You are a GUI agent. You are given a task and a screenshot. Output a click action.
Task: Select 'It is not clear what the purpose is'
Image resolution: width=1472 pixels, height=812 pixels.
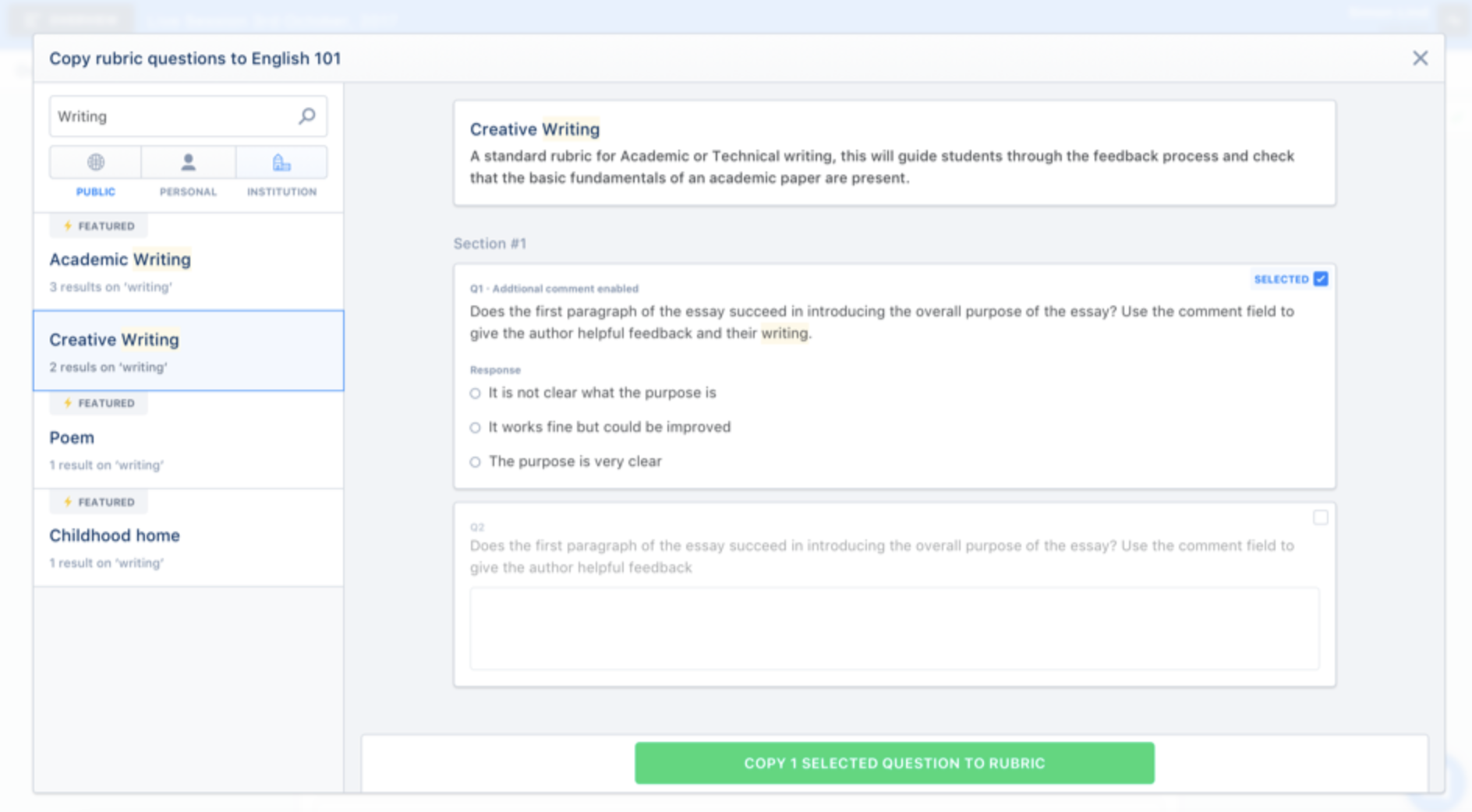pos(475,394)
